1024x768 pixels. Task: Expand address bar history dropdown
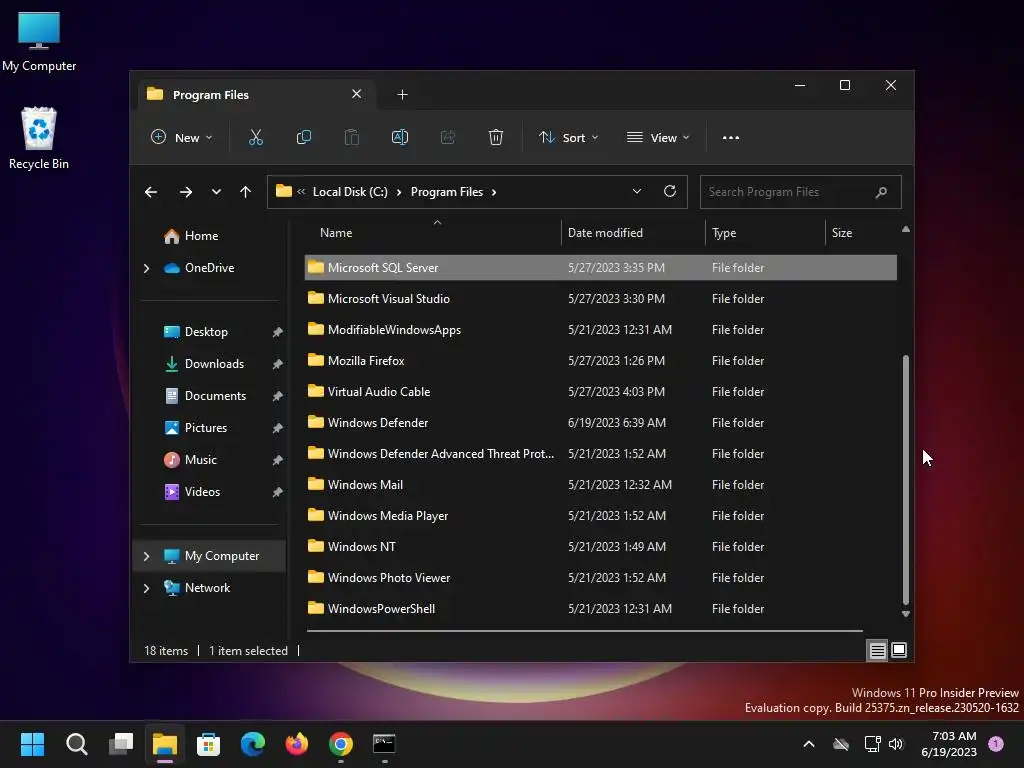(x=637, y=191)
